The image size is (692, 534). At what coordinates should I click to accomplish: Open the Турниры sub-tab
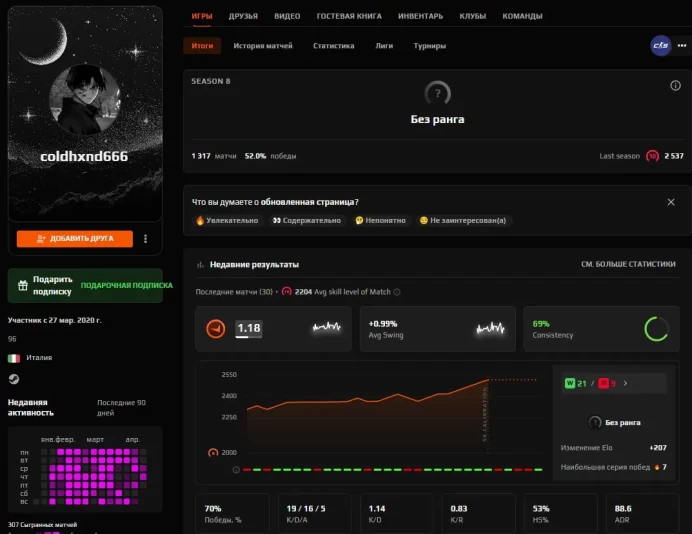tap(429, 45)
